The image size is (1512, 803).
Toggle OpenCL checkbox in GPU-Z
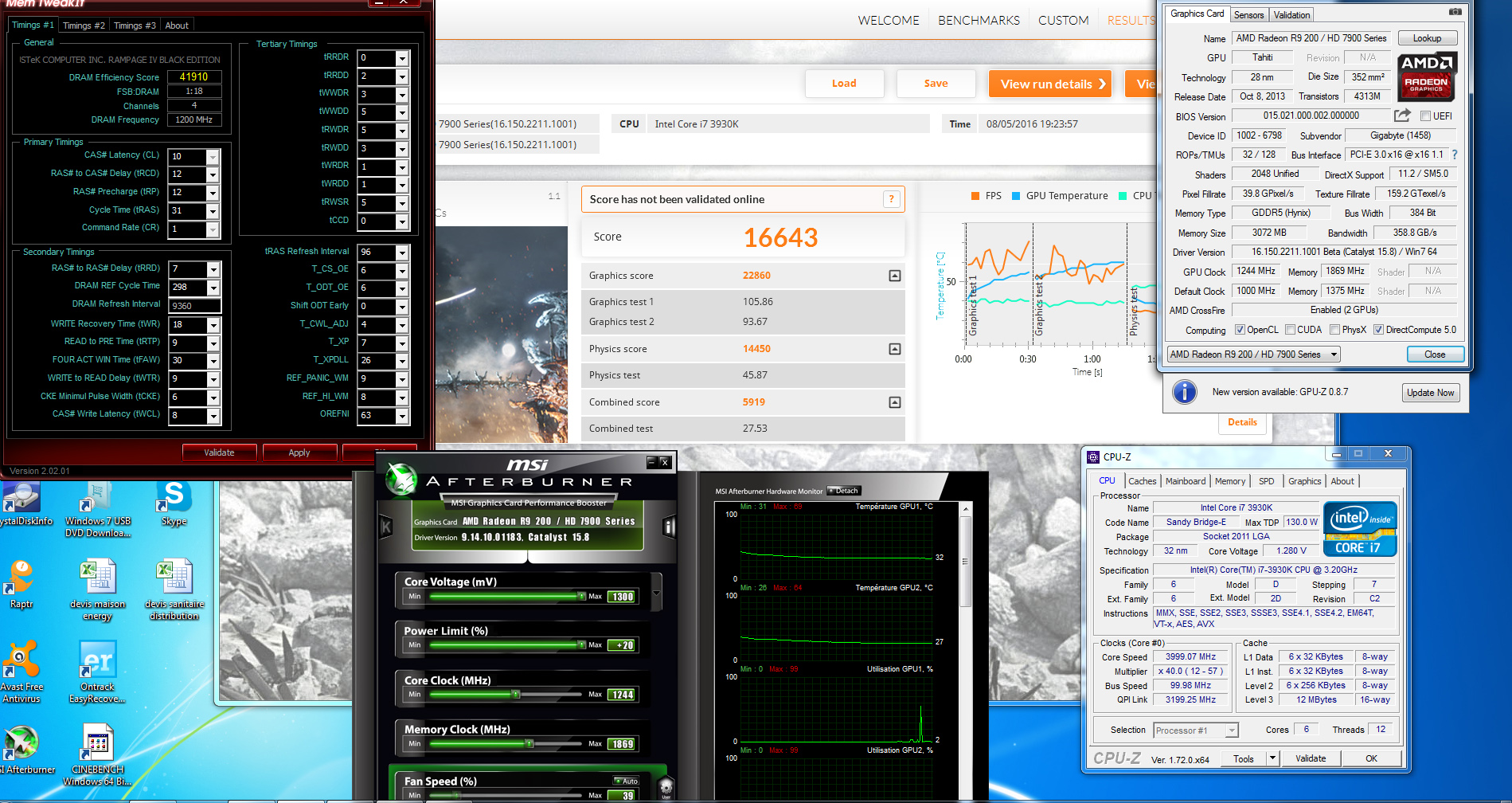1240,330
